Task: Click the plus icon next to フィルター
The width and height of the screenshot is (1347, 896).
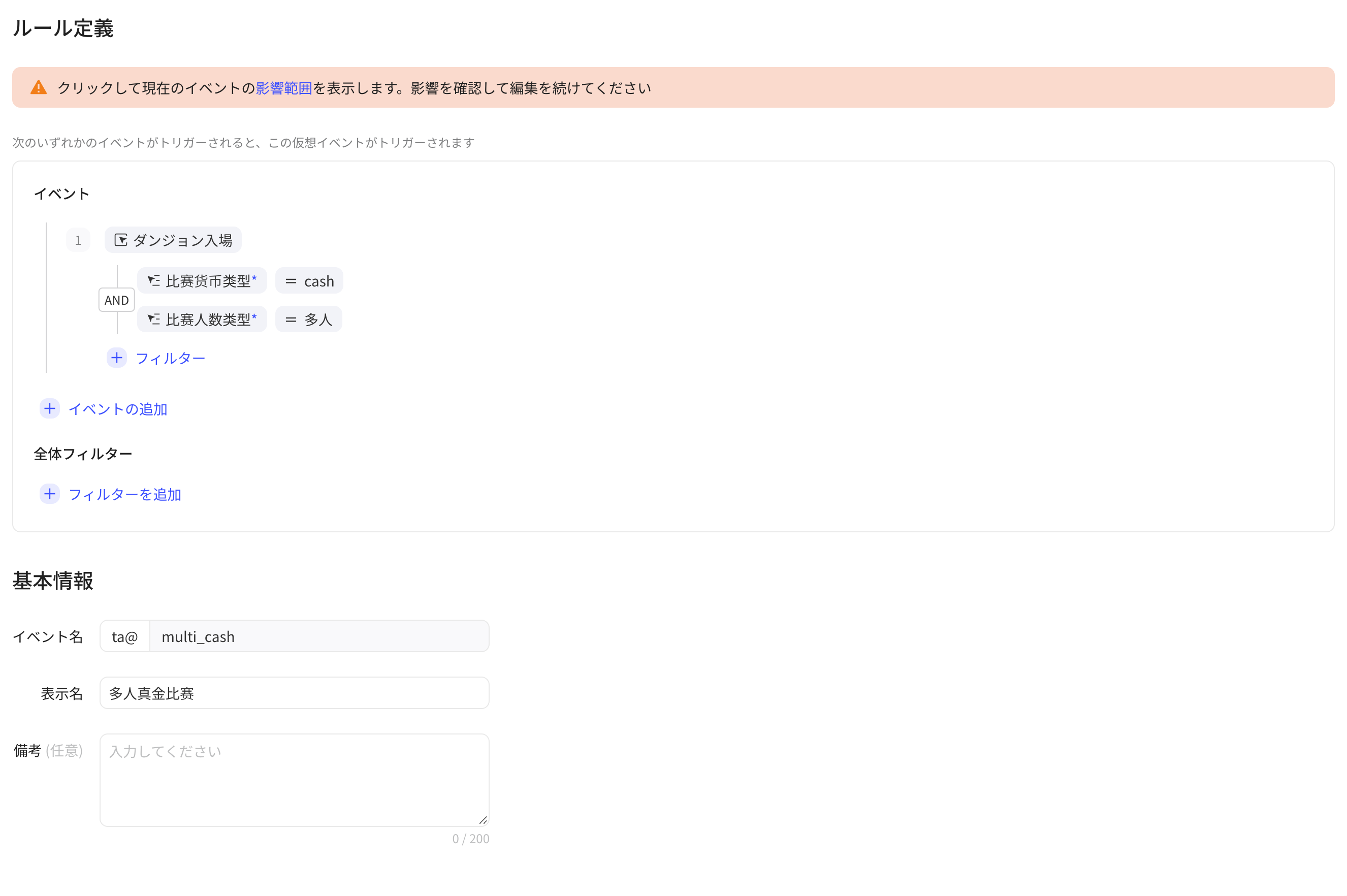Action: [x=116, y=358]
